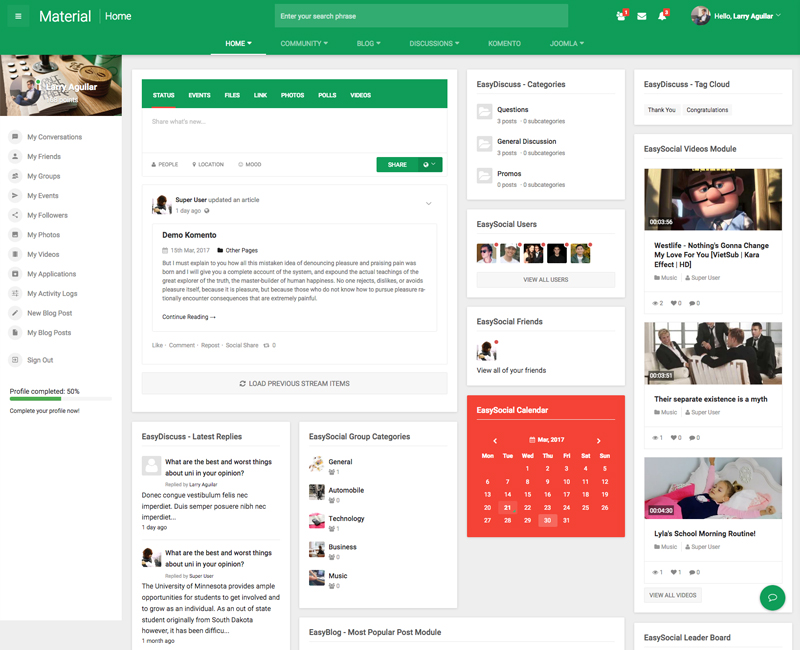Screen dimensions: 800x650
Task: Go to next month in calendar
Action: [x=598, y=440]
